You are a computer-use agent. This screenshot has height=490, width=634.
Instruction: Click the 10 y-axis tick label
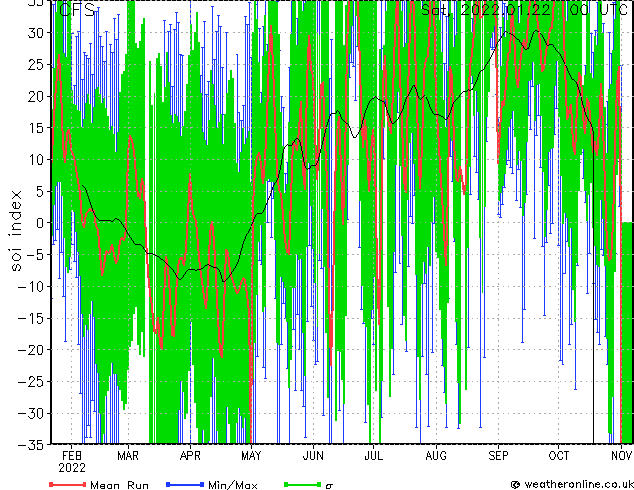pos(36,160)
